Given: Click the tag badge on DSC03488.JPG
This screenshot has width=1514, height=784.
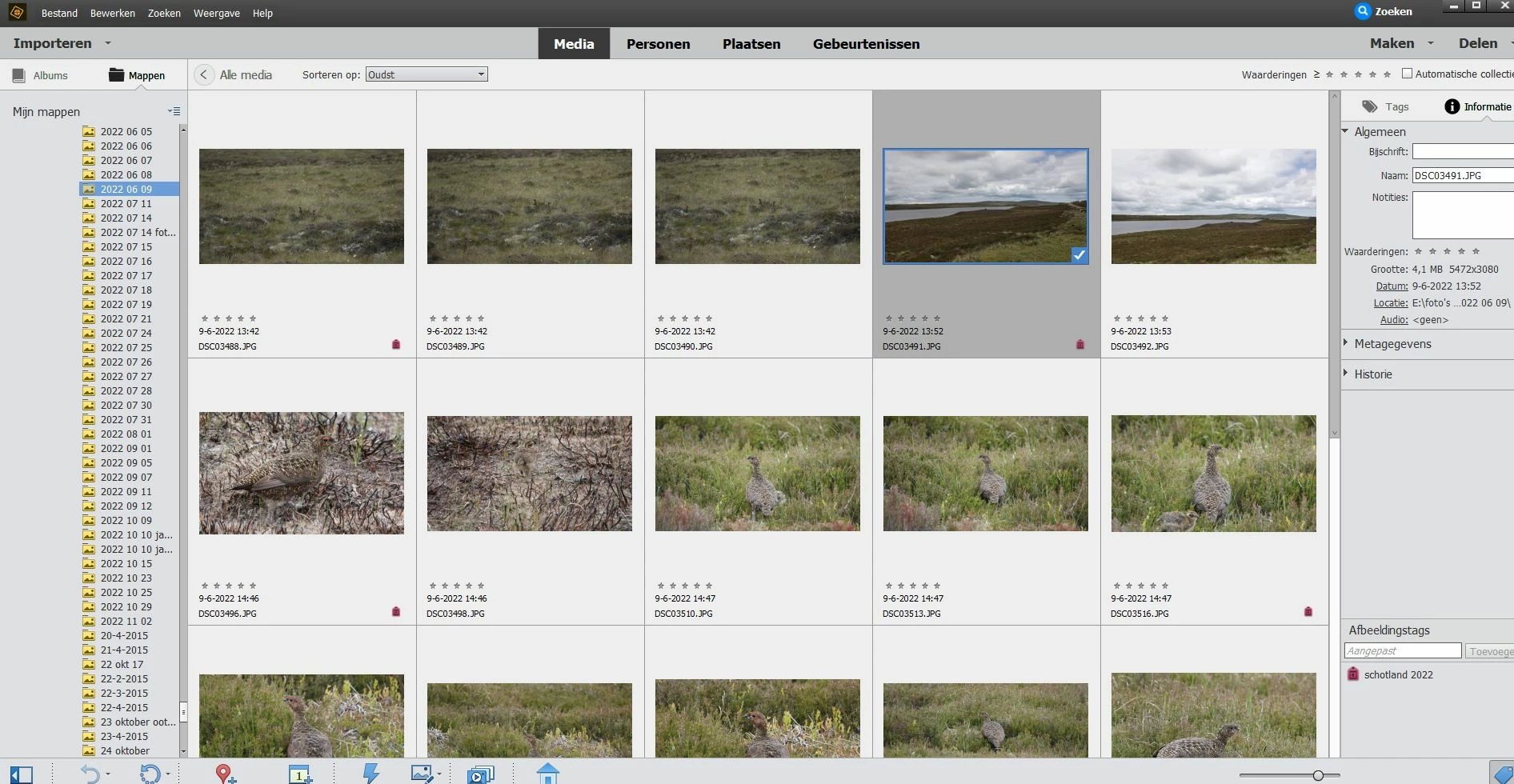Looking at the screenshot, I should click(396, 345).
